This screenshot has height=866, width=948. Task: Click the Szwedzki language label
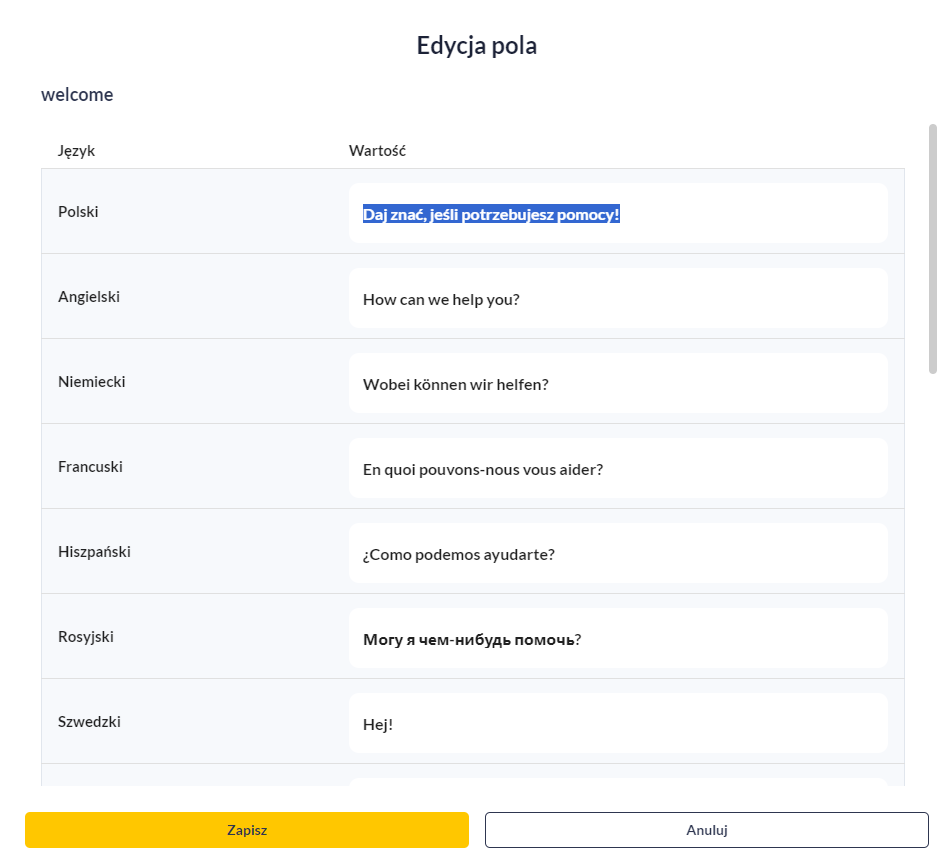coord(89,721)
